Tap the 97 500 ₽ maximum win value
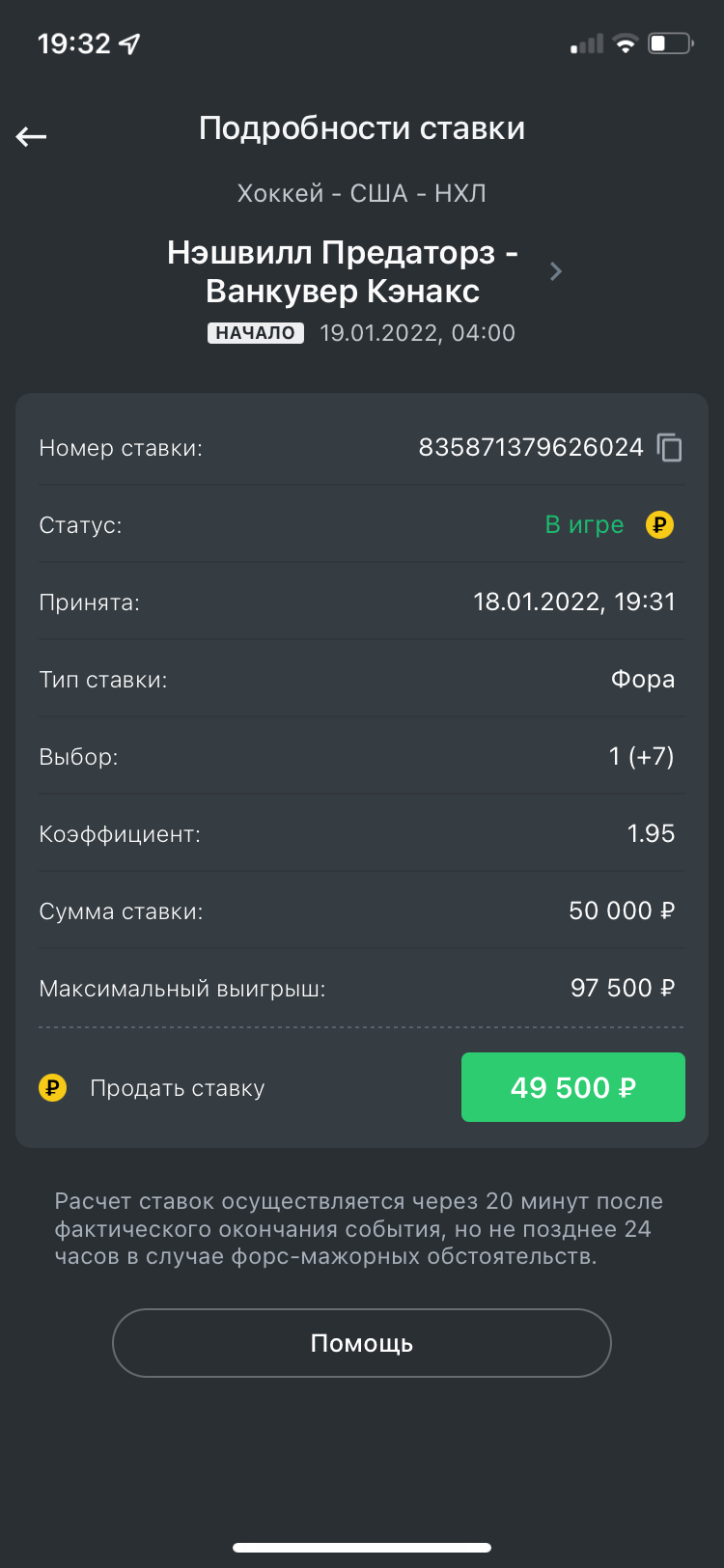This screenshot has width=724, height=1568. pos(622,988)
